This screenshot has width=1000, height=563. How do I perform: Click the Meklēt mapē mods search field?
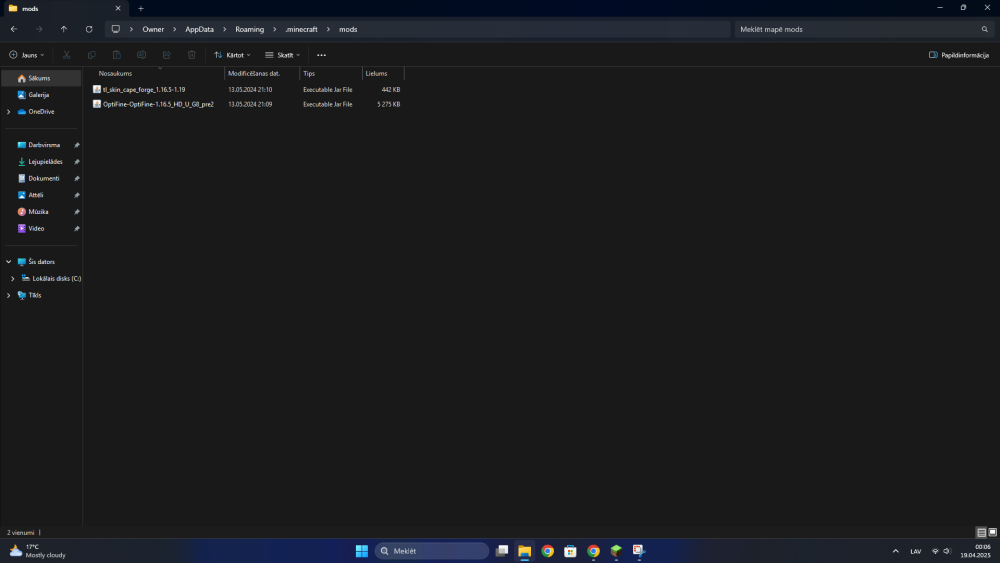[864, 29]
